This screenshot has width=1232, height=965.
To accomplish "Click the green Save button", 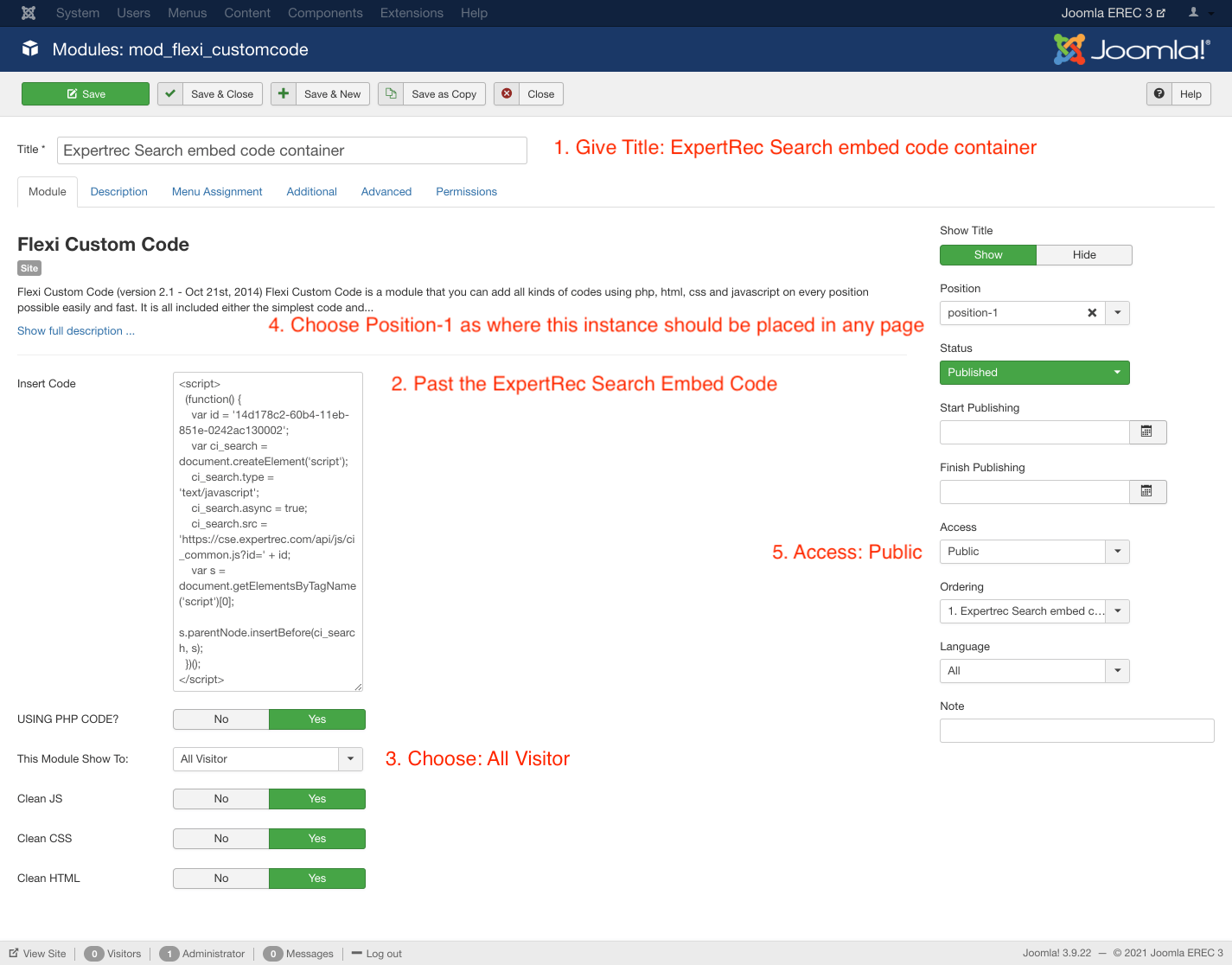I will [x=86, y=94].
